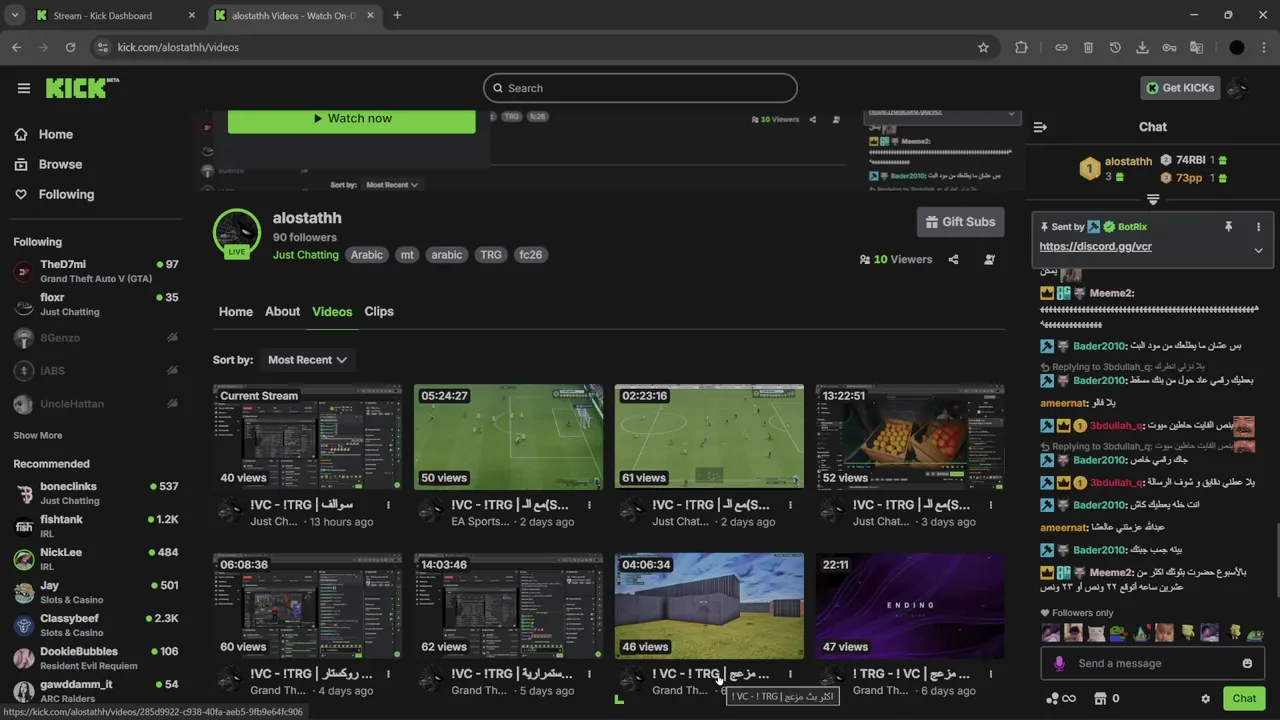Image resolution: width=1280 pixels, height=720 pixels.
Task: Open options for the 4 days ago video
Action: click(388, 674)
